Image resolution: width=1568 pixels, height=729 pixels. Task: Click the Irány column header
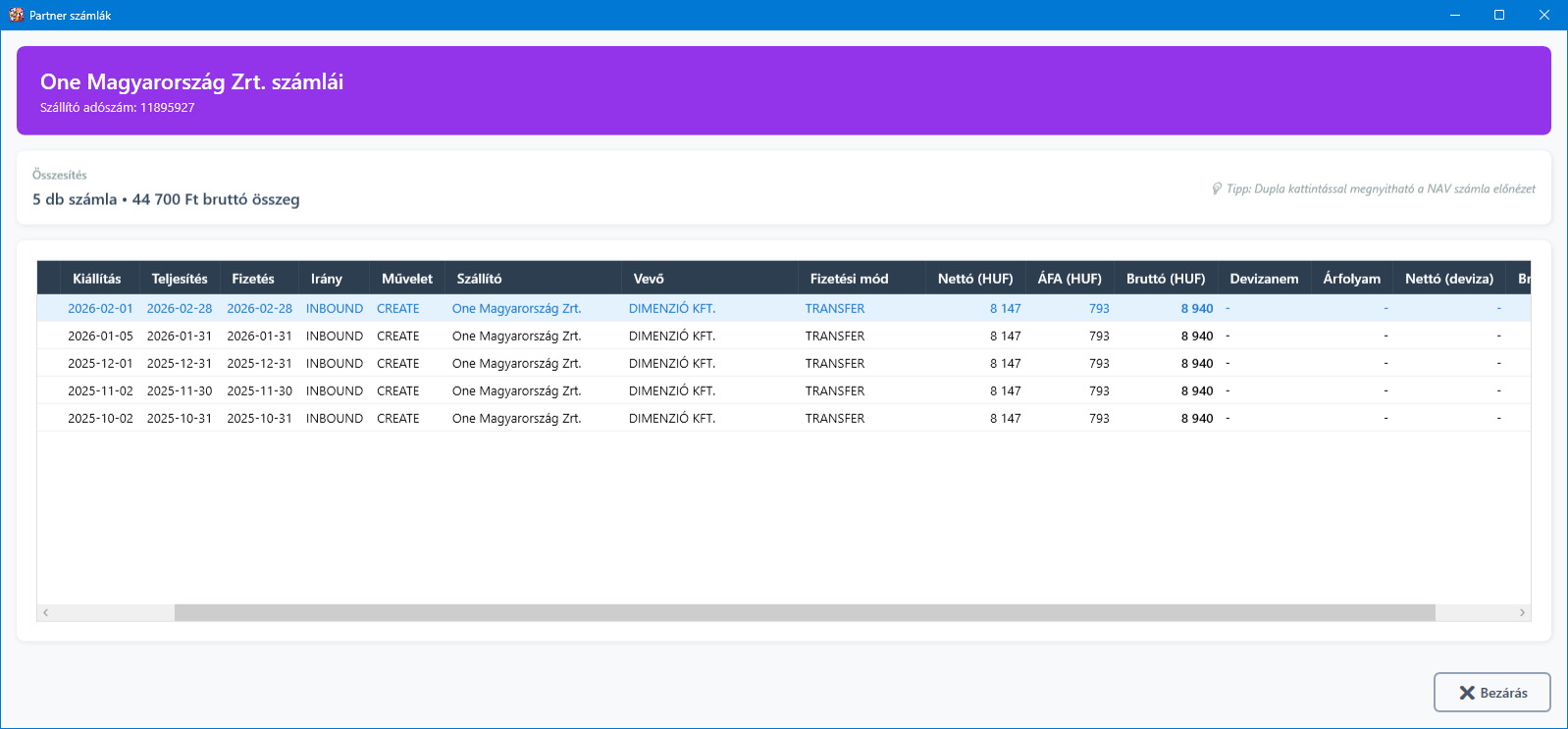(327, 279)
